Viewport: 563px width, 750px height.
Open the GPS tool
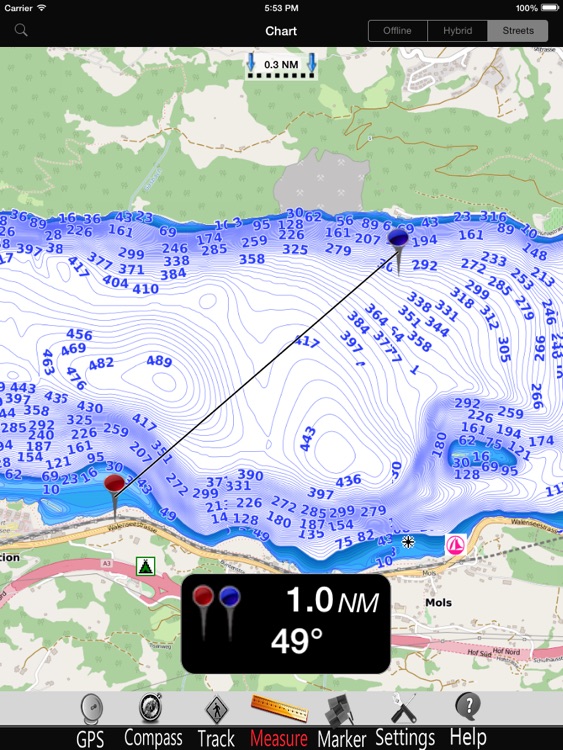90,721
